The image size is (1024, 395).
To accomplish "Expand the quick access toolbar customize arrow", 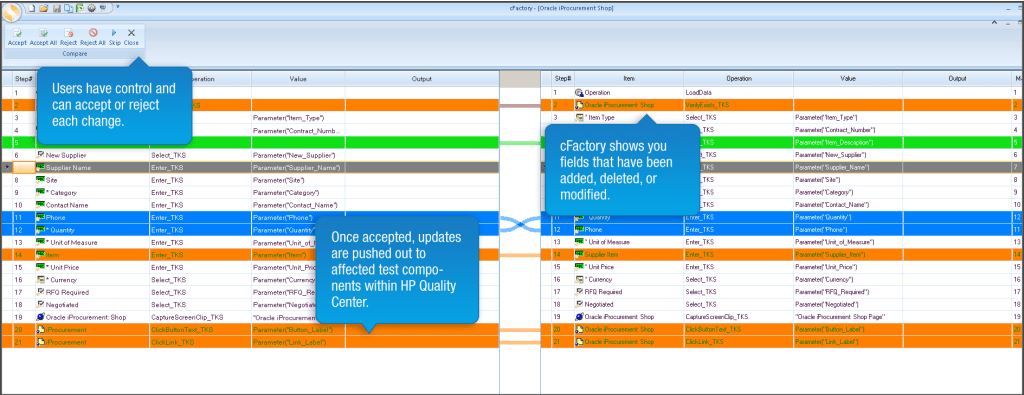I will 118,7.
